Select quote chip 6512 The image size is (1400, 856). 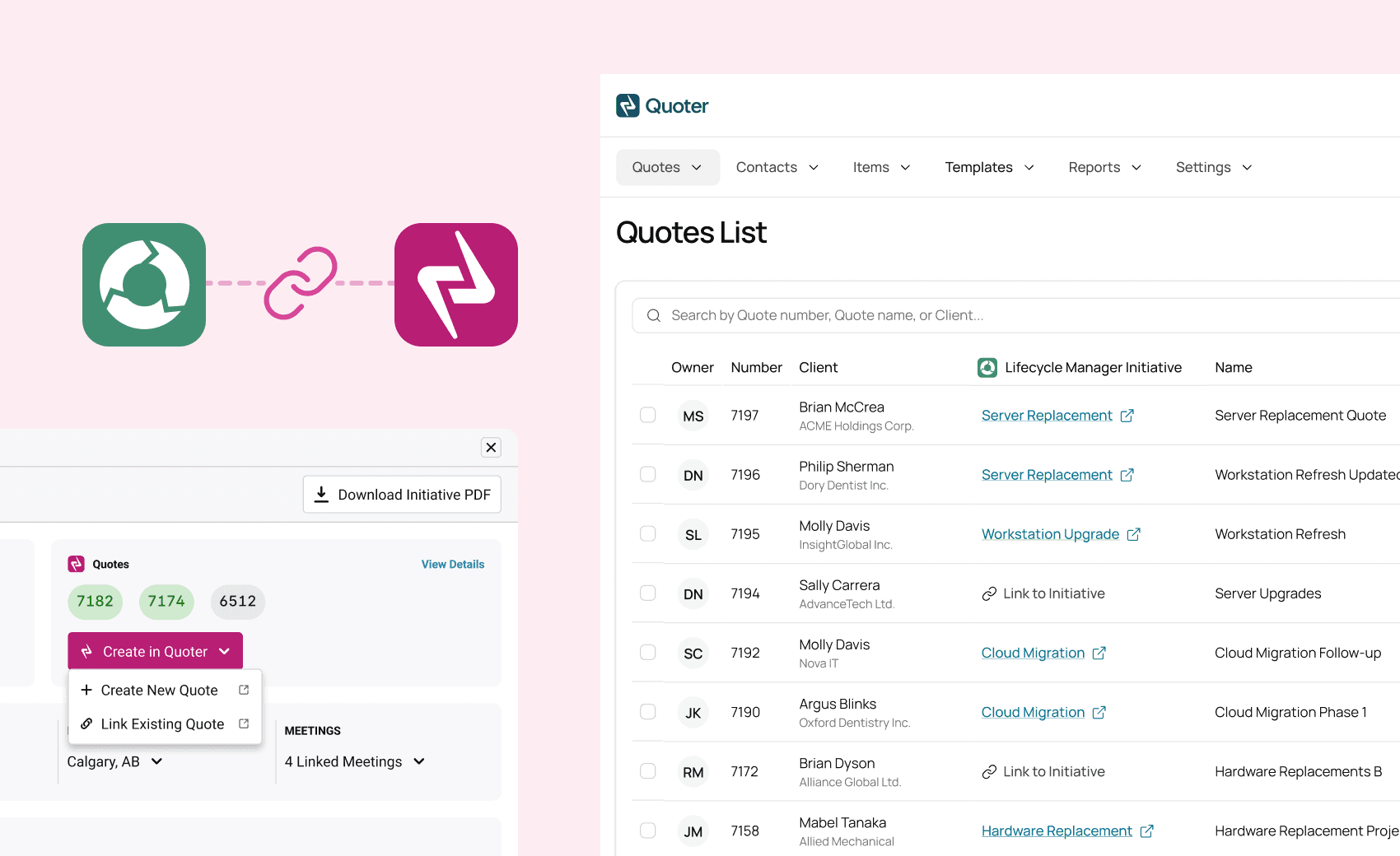238,601
